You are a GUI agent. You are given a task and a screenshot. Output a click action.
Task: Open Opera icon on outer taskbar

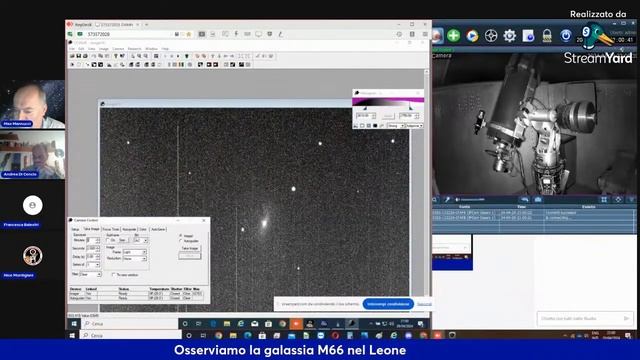335,336
